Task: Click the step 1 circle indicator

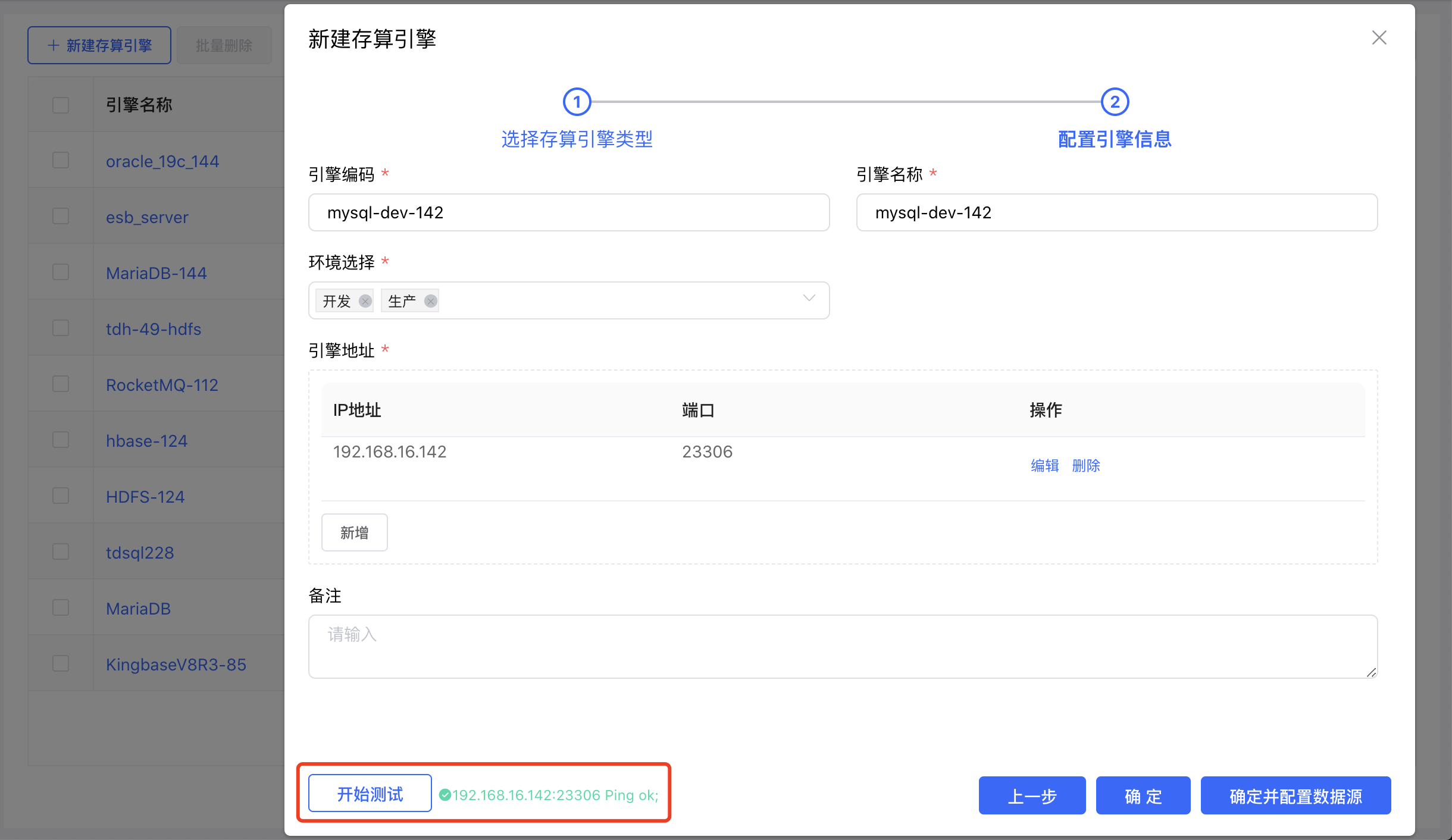Action: (x=576, y=102)
